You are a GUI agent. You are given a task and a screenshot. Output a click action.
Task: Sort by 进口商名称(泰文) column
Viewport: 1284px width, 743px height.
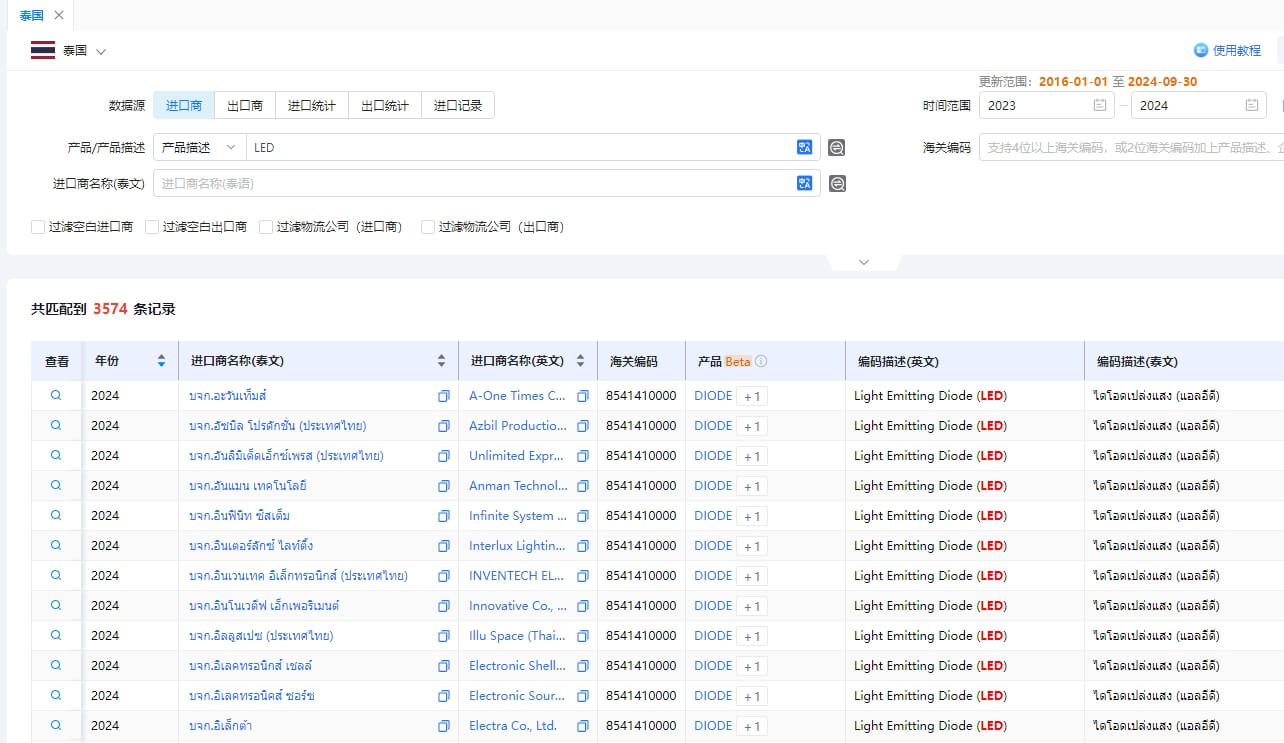click(442, 361)
